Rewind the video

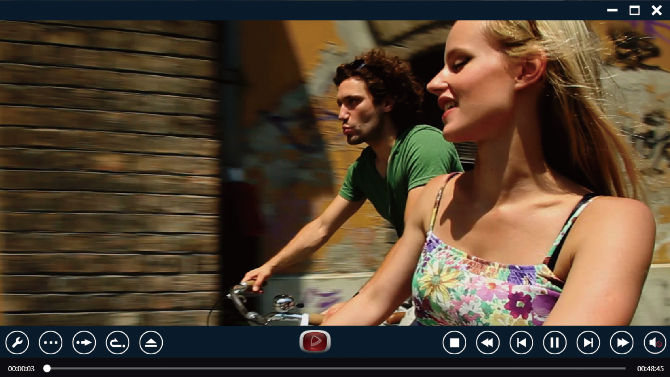488,343
